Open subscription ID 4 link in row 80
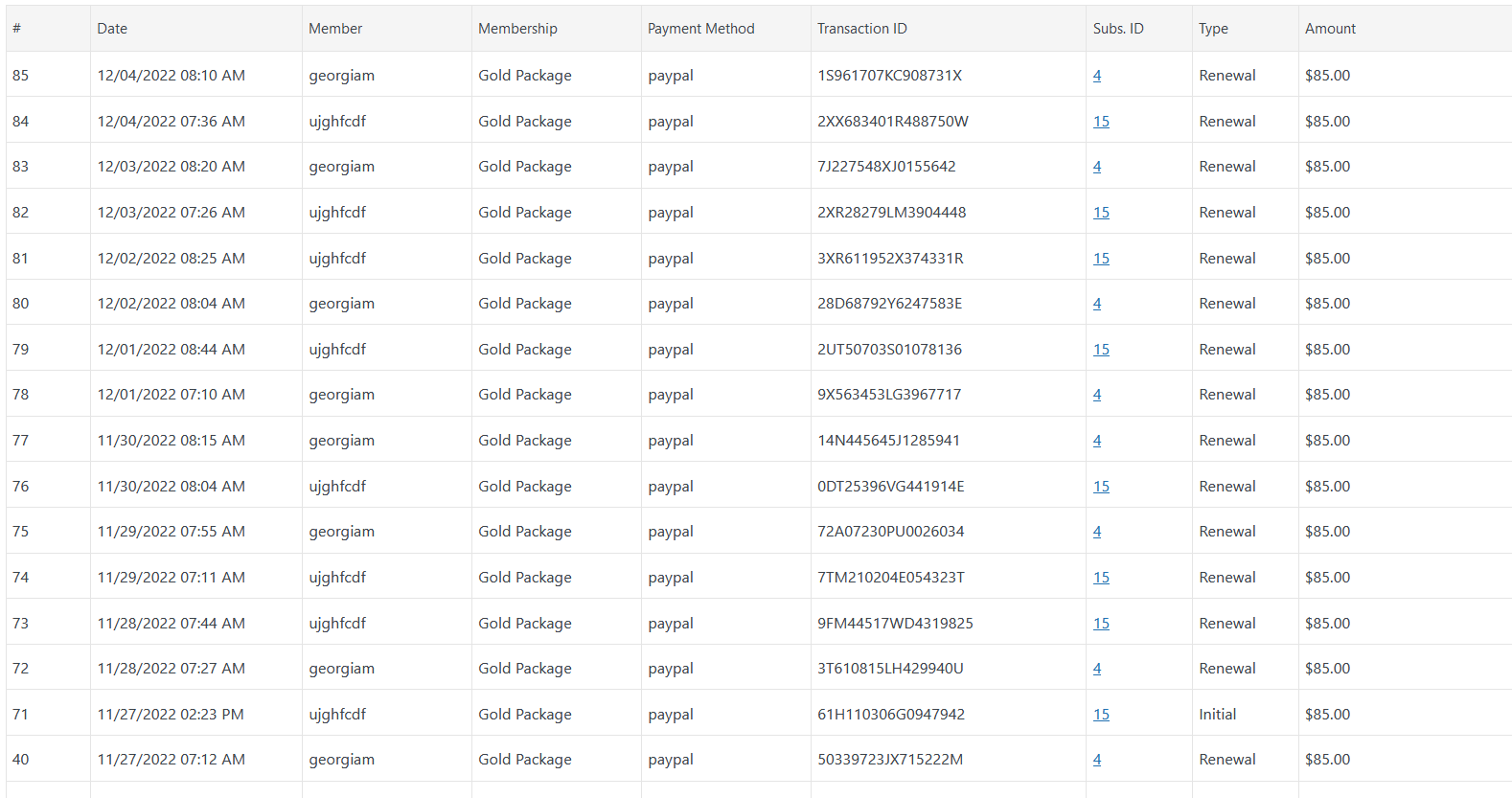 coord(1097,304)
